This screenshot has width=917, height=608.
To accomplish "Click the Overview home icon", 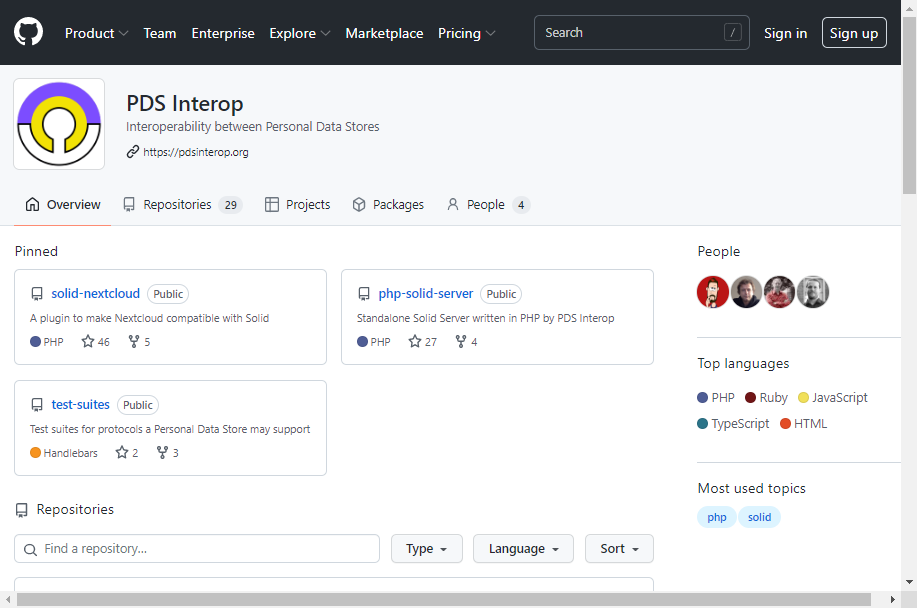I will point(32,205).
